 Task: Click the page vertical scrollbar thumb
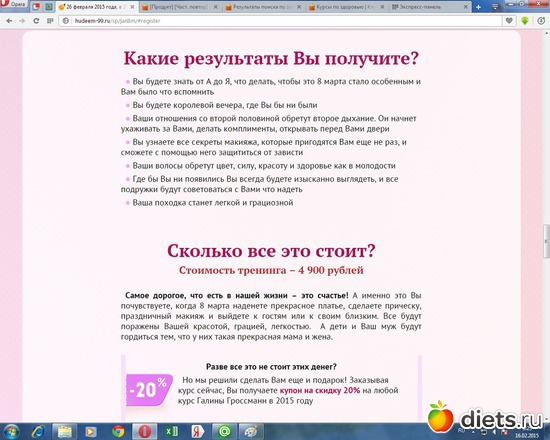point(546,241)
